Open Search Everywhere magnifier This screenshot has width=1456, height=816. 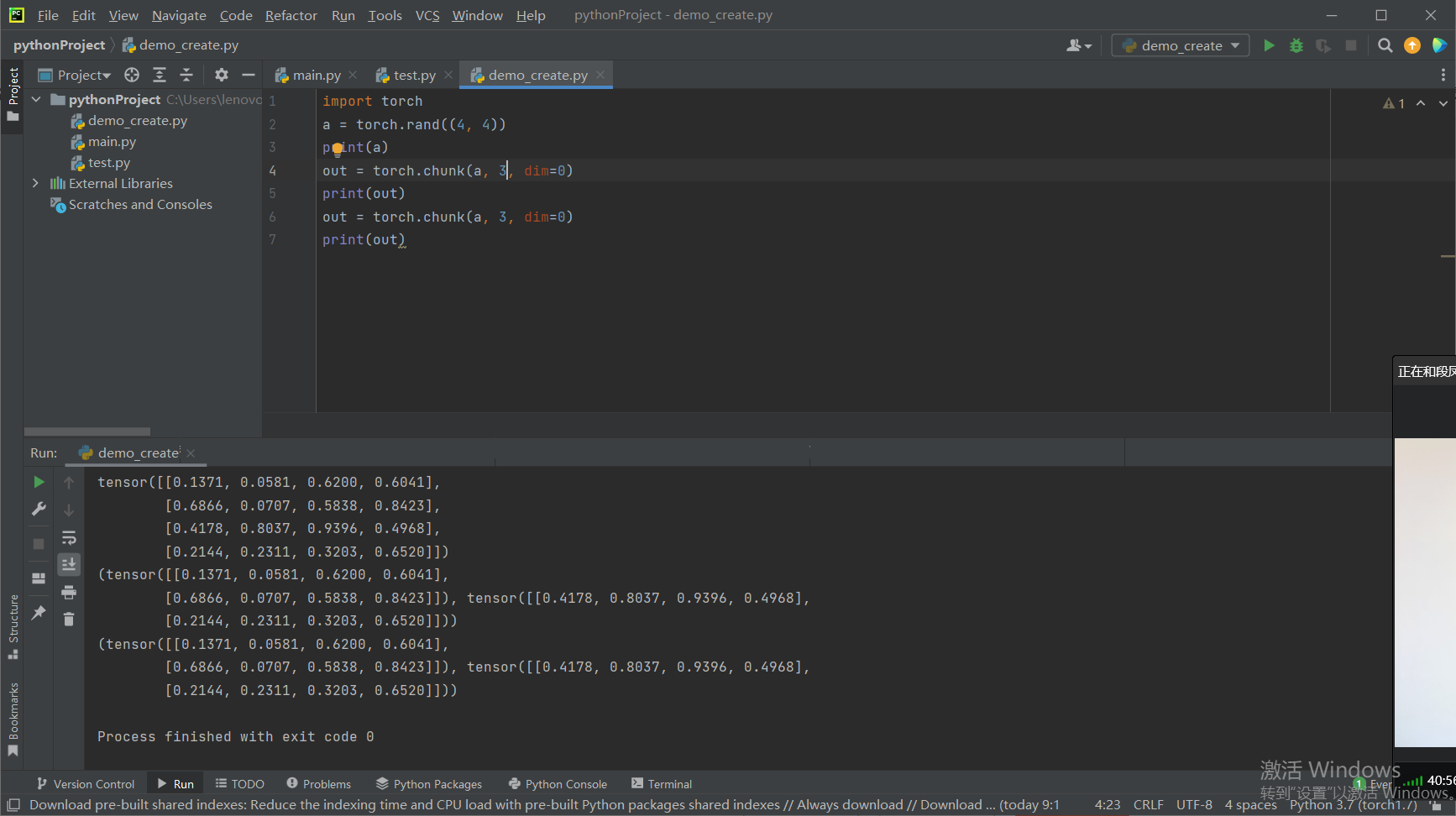click(1385, 44)
